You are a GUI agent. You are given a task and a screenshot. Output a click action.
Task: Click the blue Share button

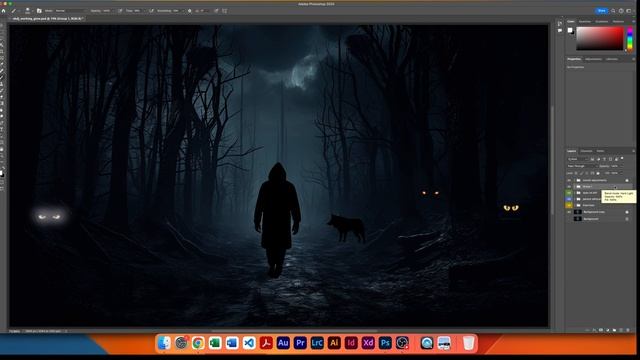tap(602, 11)
